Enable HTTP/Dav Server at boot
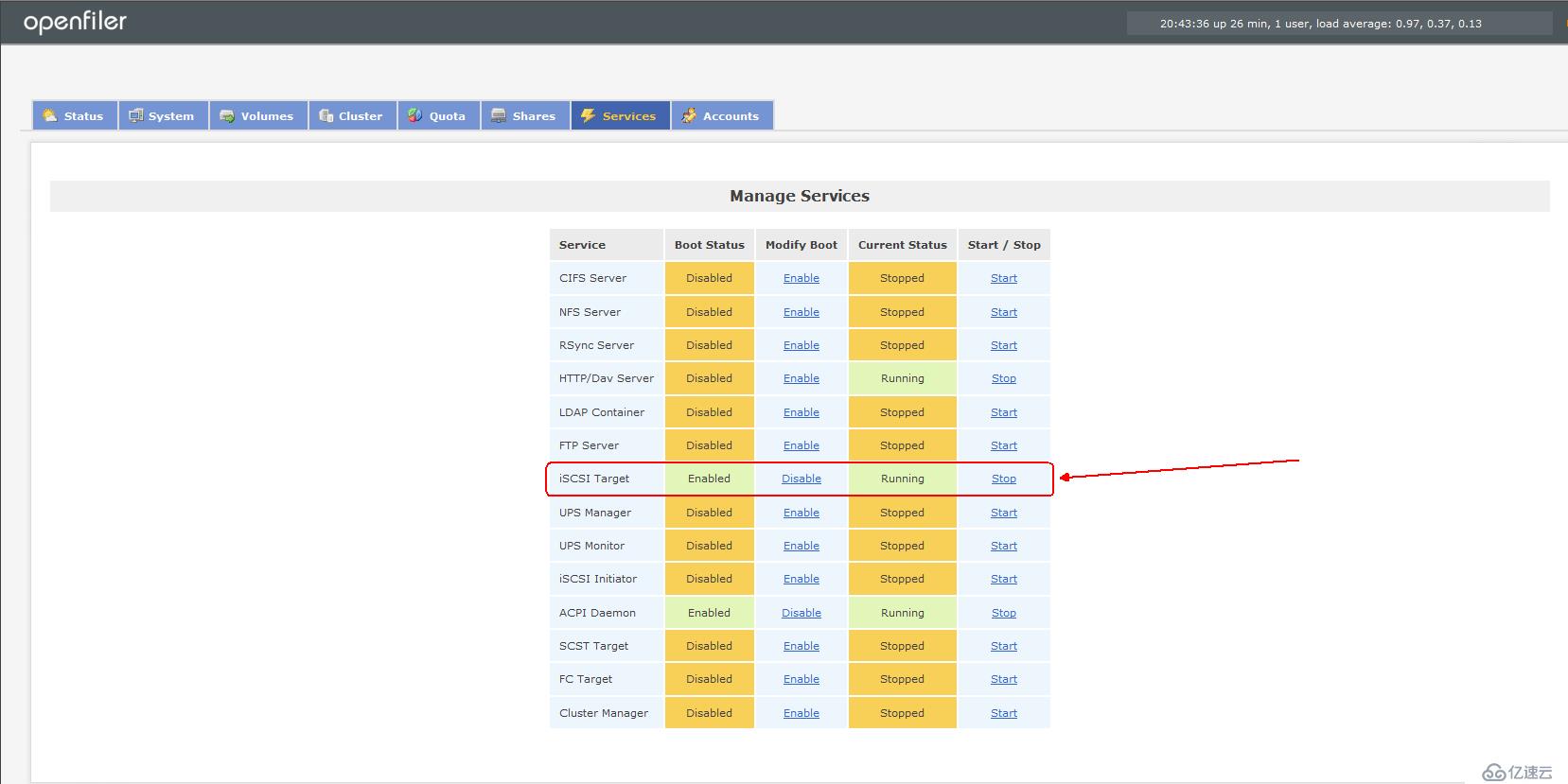Viewport: 1568px width, 784px height. coord(802,378)
